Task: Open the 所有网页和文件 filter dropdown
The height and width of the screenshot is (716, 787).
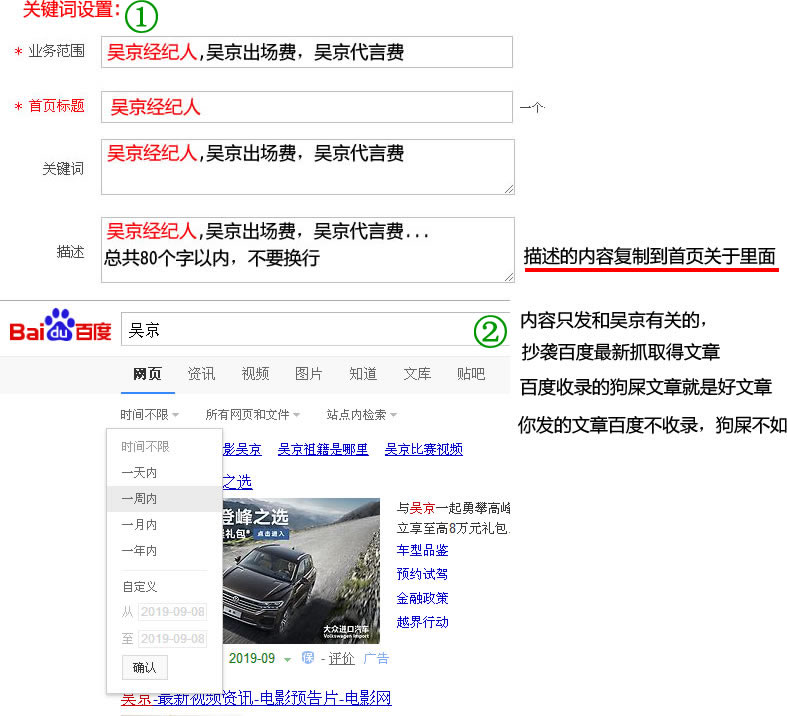Action: pyautogui.click(x=253, y=414)
